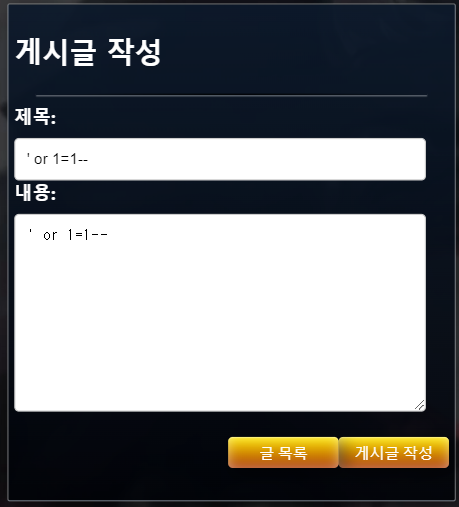Click '1=1--' inside the content textarea

87,235
